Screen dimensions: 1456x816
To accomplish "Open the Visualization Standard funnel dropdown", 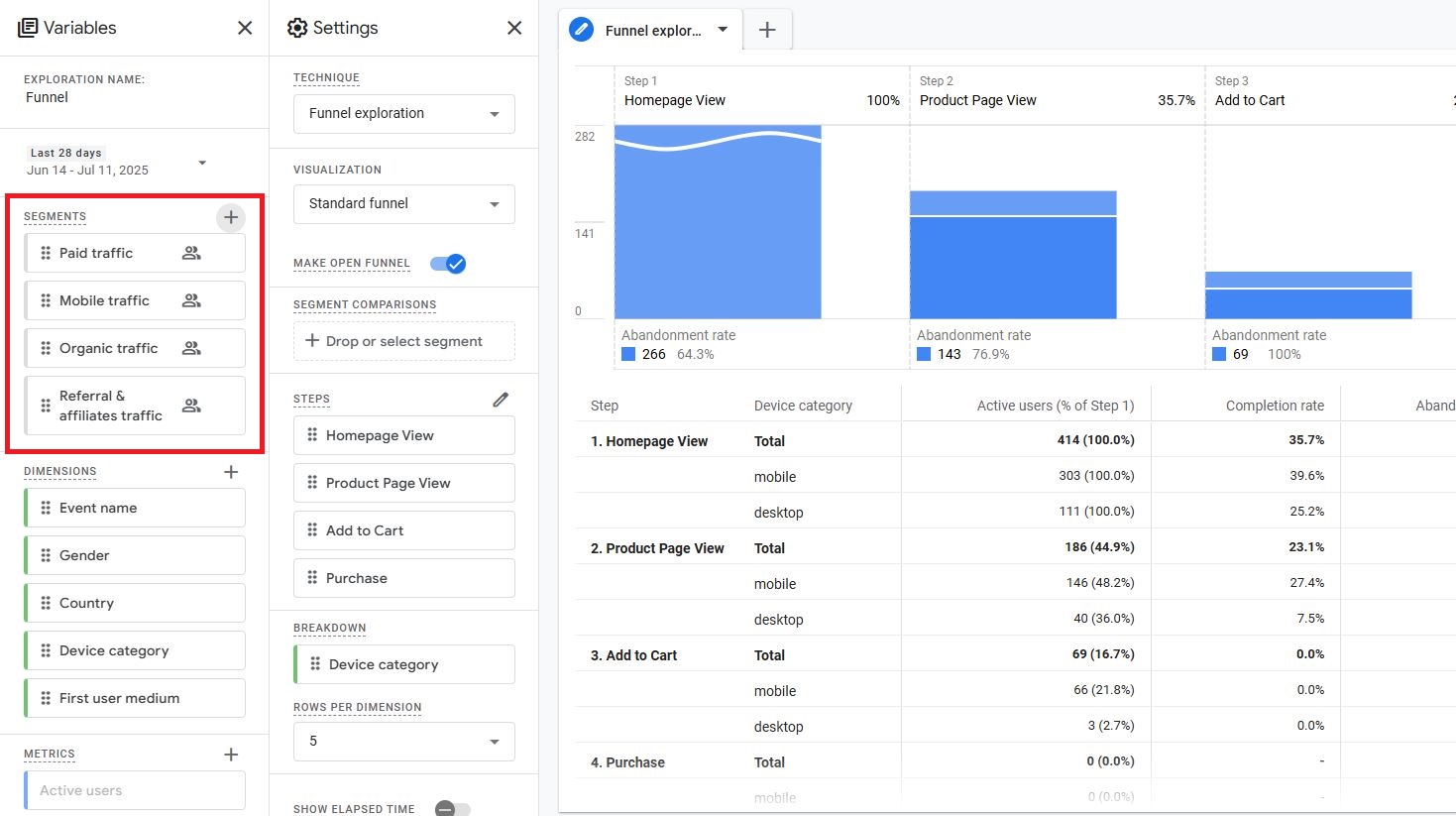I will (404, 204).
